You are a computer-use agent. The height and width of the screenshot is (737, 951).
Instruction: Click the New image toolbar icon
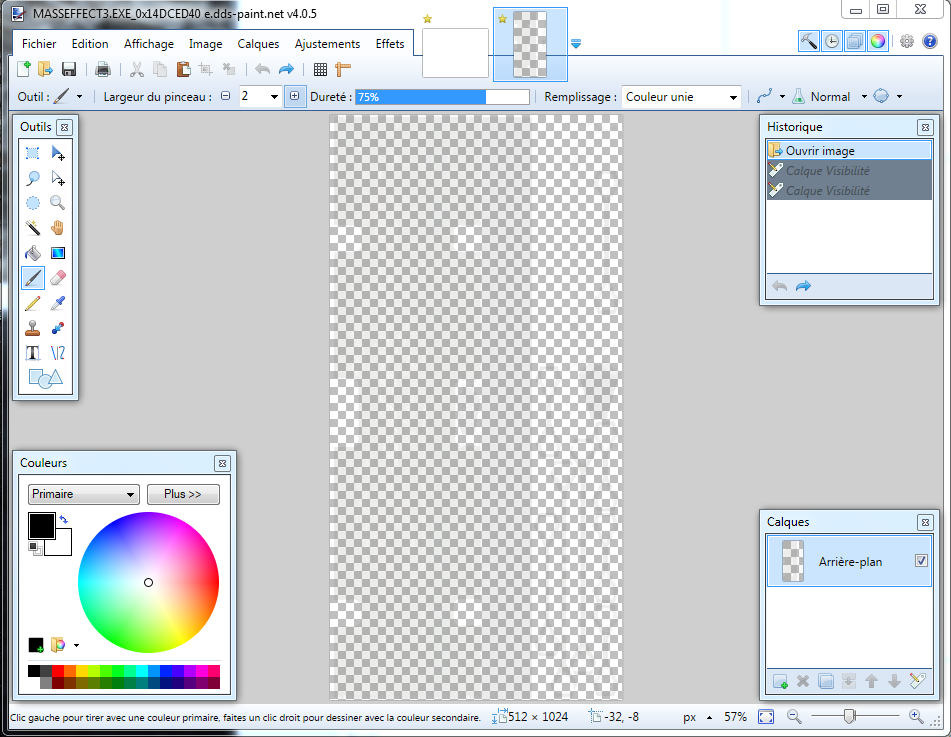[x=23, y=69]
